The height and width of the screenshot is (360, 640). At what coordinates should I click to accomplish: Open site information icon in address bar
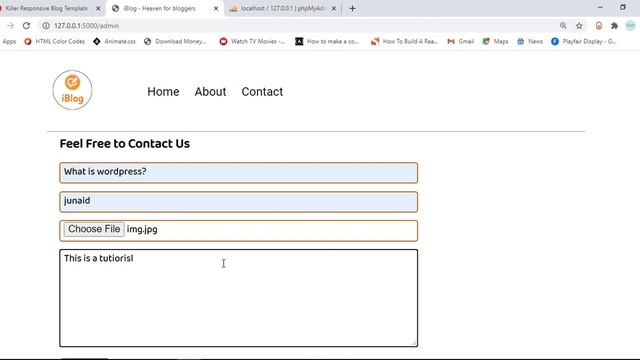tap(46, 26)
